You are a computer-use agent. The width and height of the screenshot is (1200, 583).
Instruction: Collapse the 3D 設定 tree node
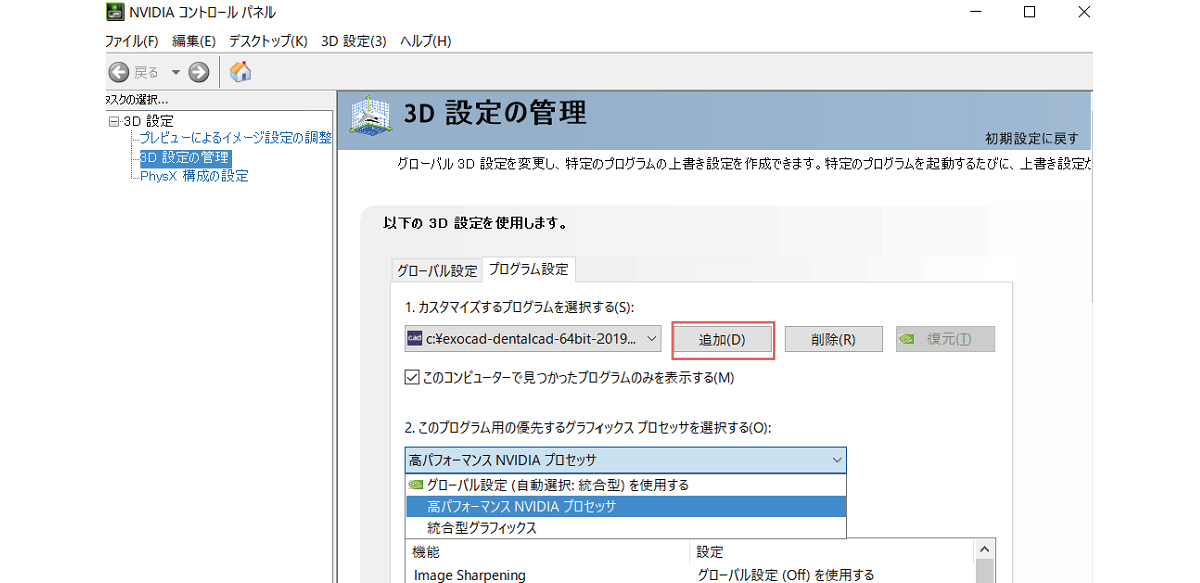[113, 121]
